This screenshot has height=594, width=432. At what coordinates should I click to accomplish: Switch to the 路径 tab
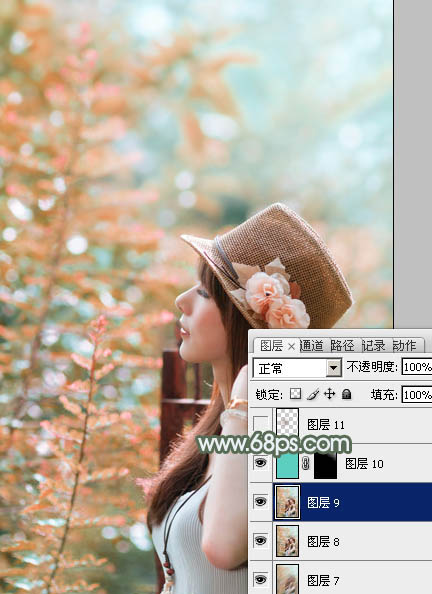[x=342, y=345]
